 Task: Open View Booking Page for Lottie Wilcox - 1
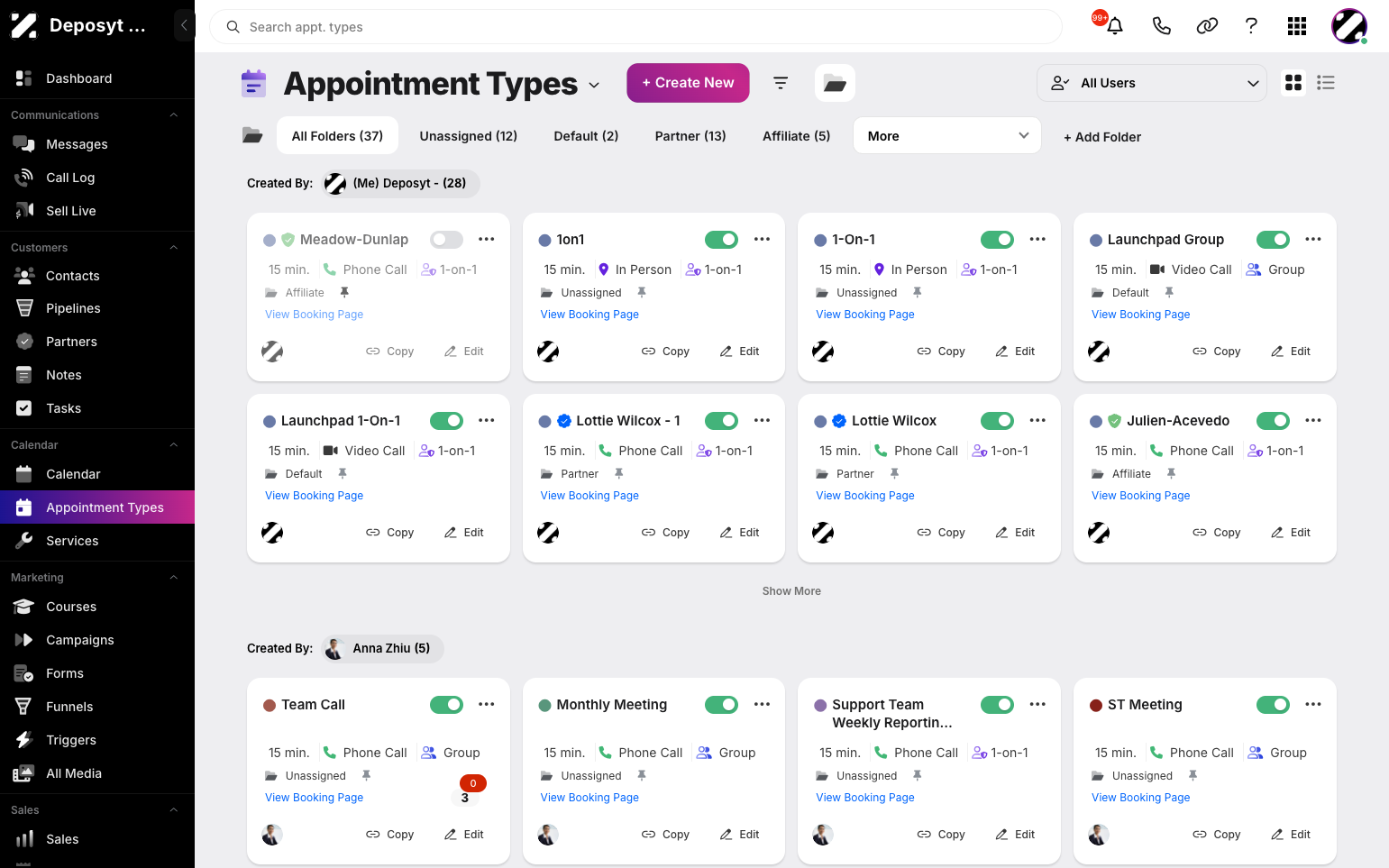(589, 496)
